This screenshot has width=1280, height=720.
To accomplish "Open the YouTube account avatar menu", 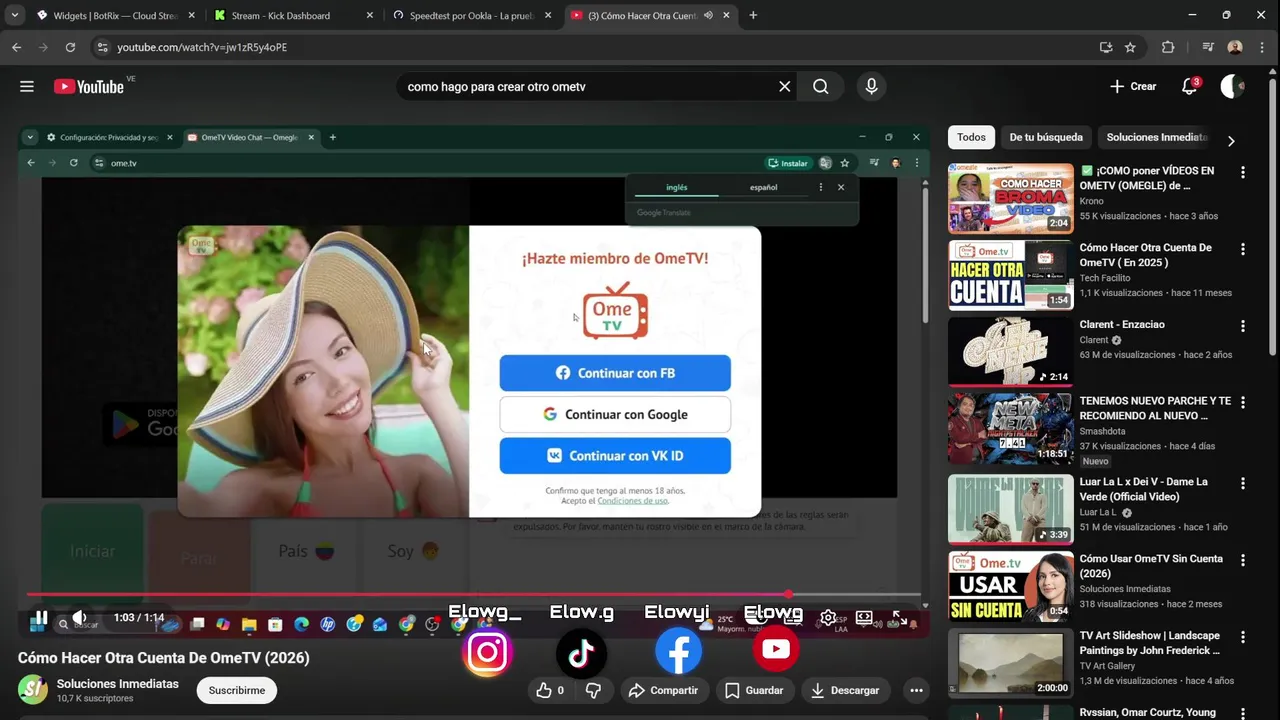I will 1233,87.
